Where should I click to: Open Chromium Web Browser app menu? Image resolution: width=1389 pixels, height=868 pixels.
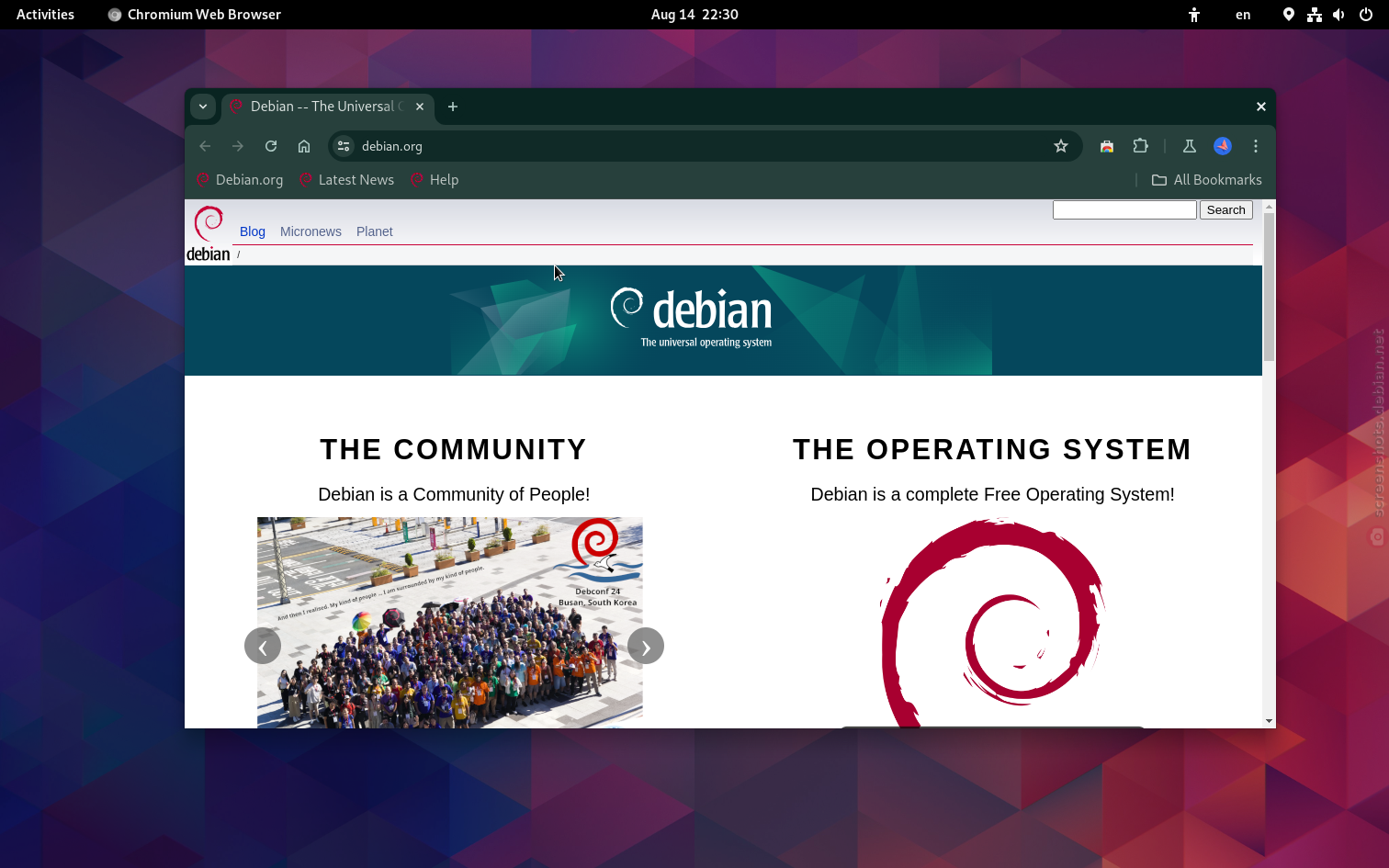point(194,15)
